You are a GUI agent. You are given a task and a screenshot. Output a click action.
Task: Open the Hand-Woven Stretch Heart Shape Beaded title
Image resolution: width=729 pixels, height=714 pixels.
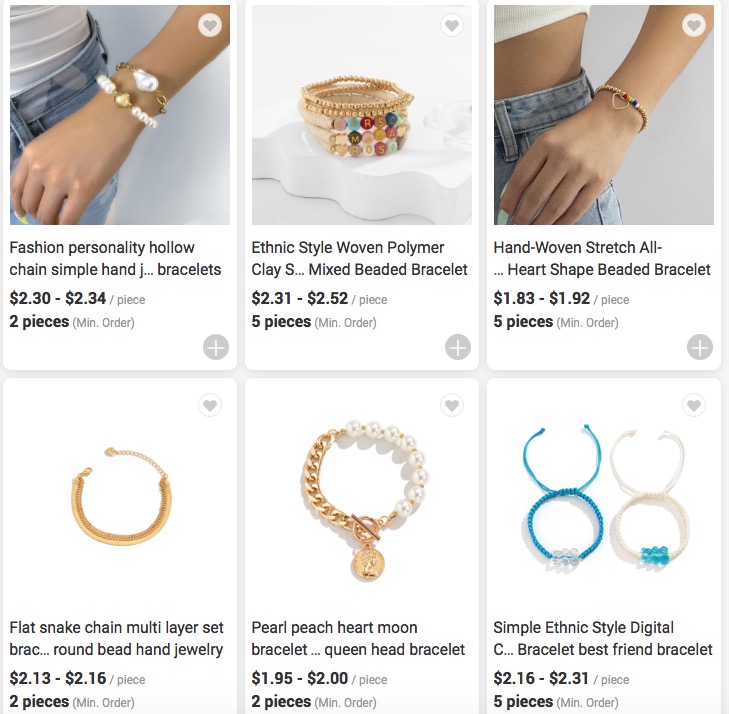coord(602,258)
